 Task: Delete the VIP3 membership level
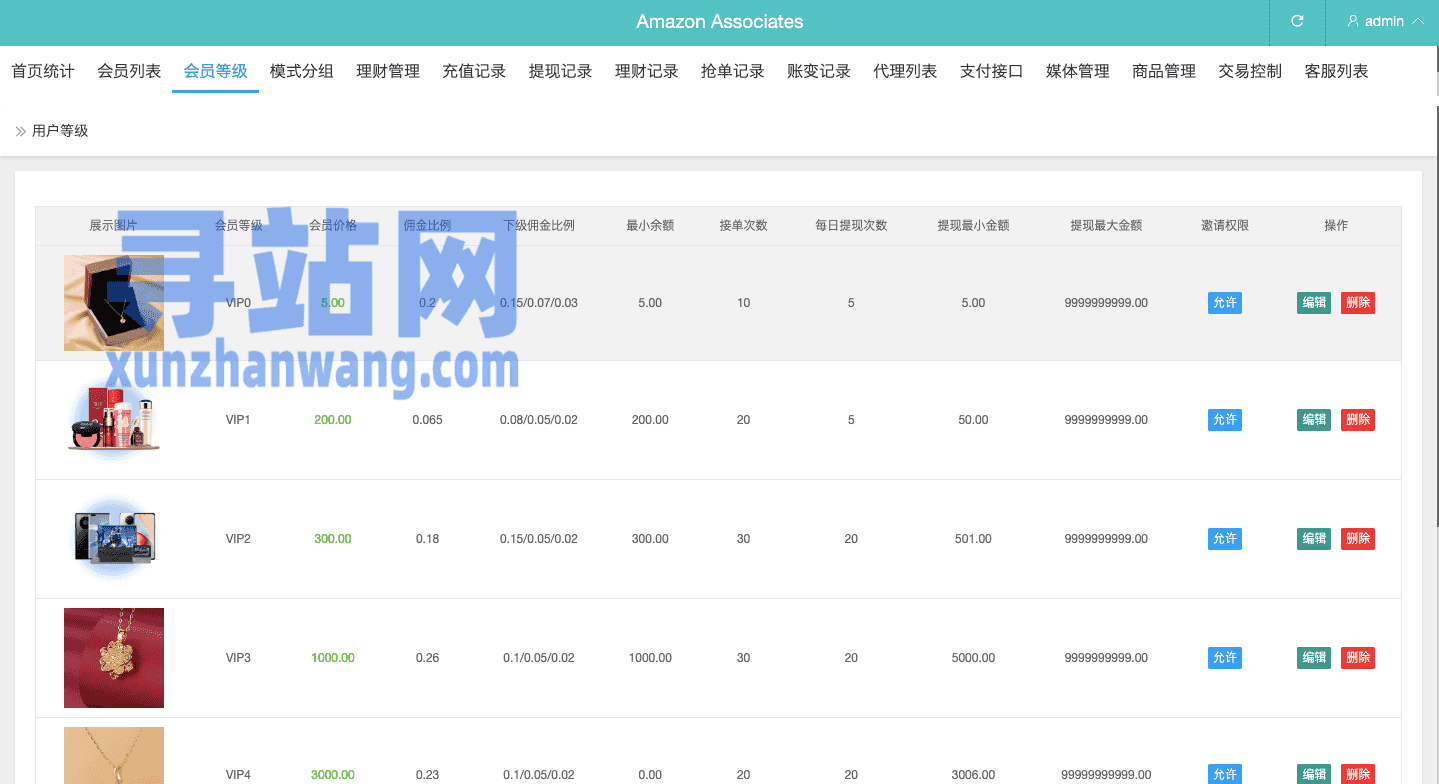(1357, 658)
